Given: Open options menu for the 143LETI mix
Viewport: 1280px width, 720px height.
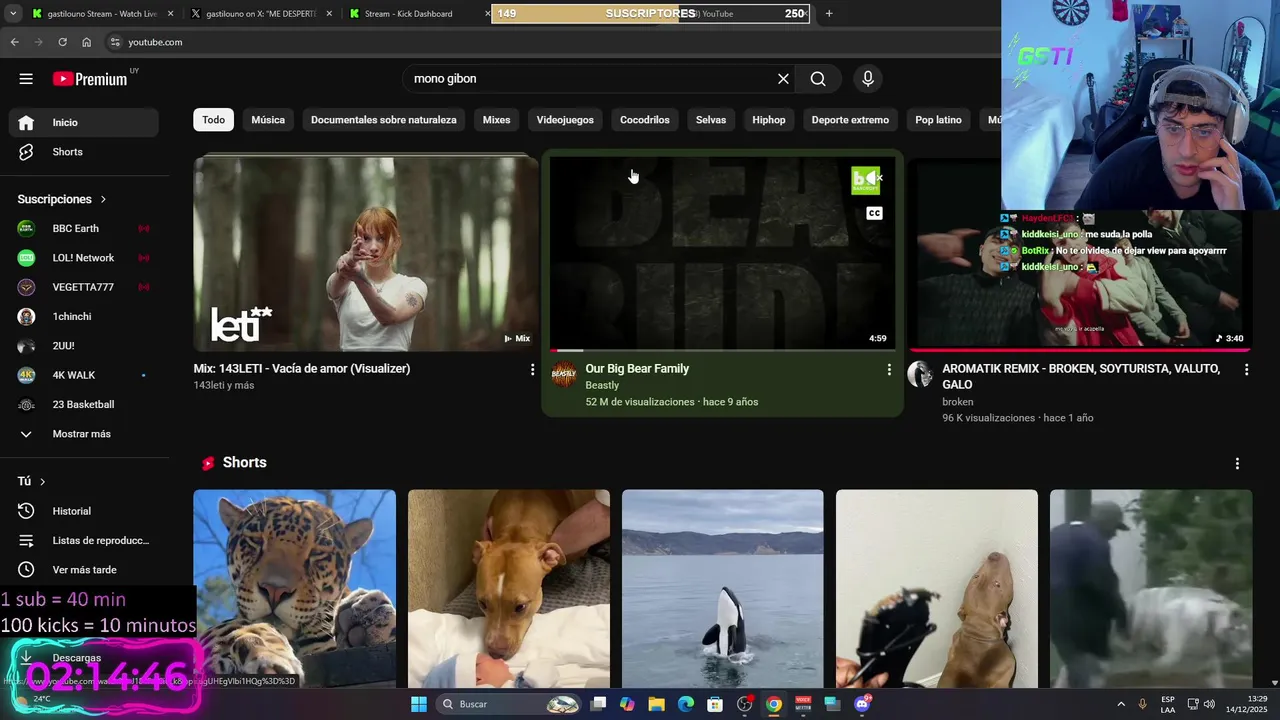Looking at the screenshot, I should pos(532,370).
